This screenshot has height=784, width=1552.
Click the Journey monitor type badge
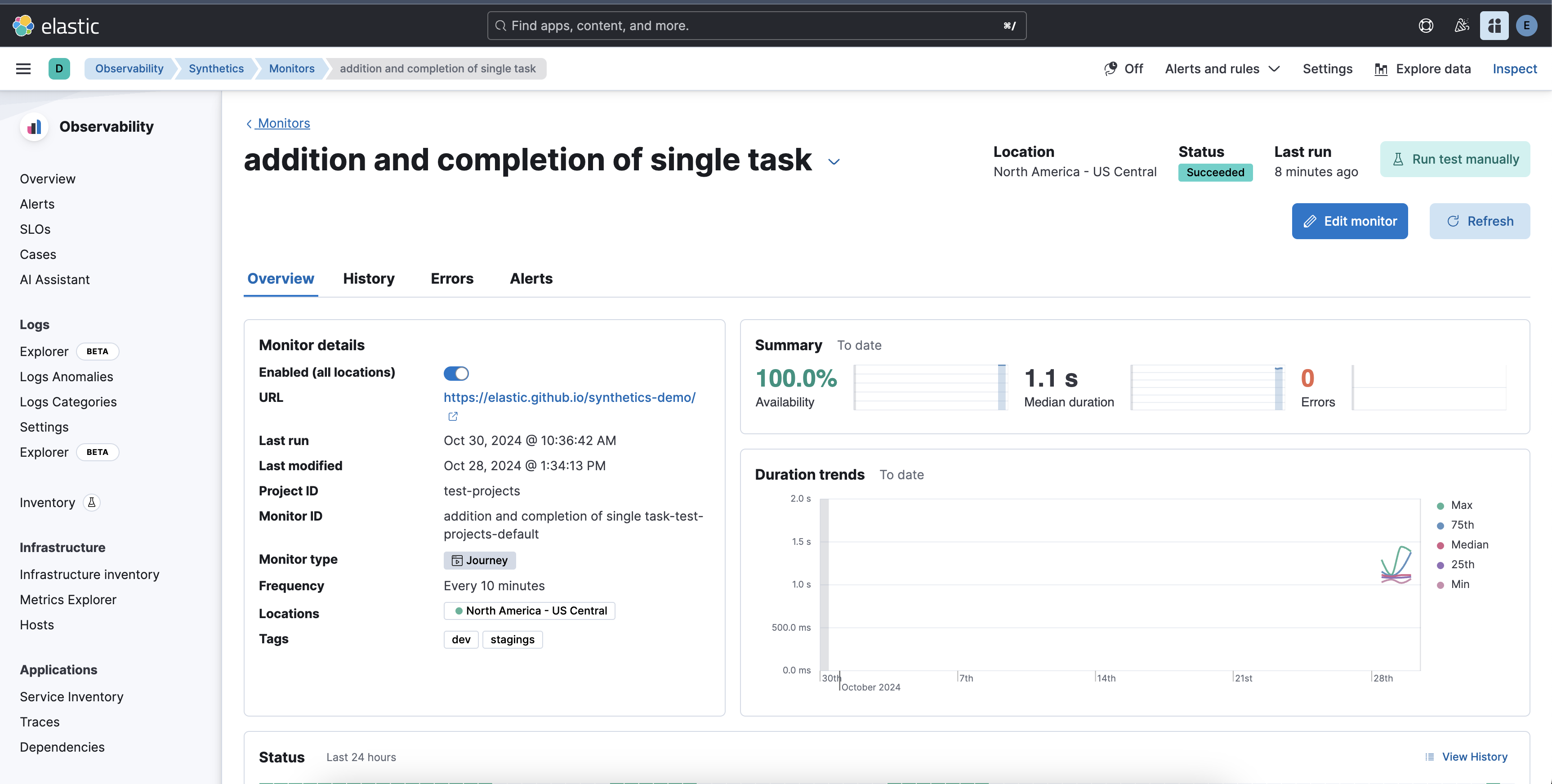coord(480,561)
